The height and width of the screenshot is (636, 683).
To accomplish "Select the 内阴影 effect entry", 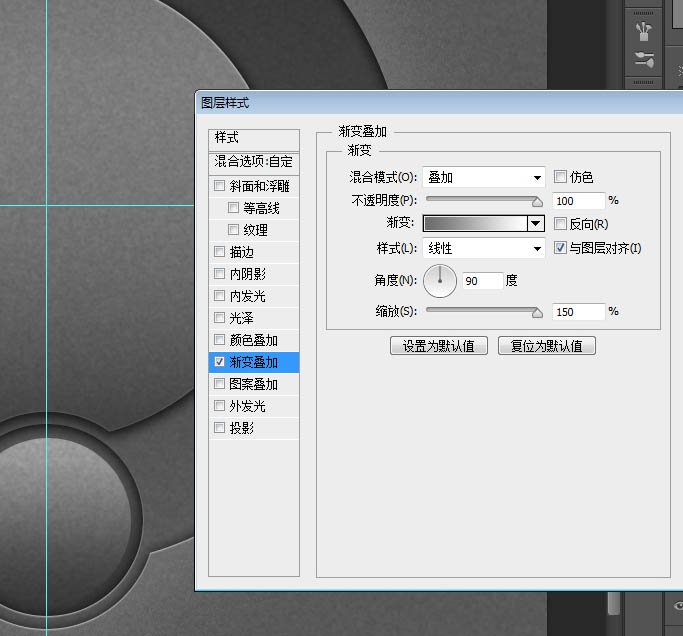I will [x=247, y=274].
